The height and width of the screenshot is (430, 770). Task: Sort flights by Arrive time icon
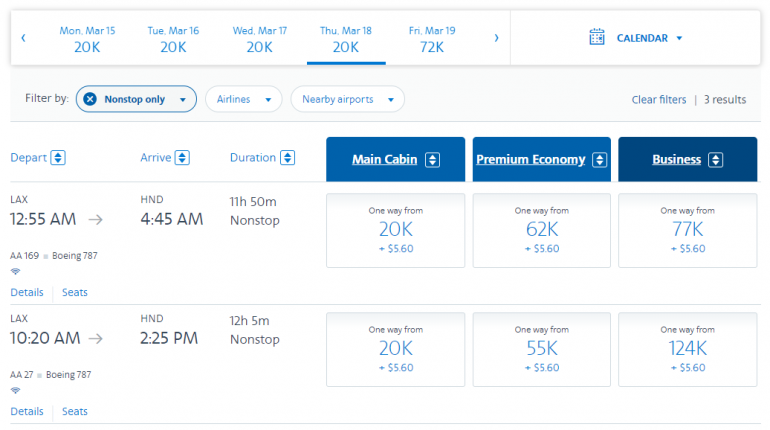coord(182,158)
